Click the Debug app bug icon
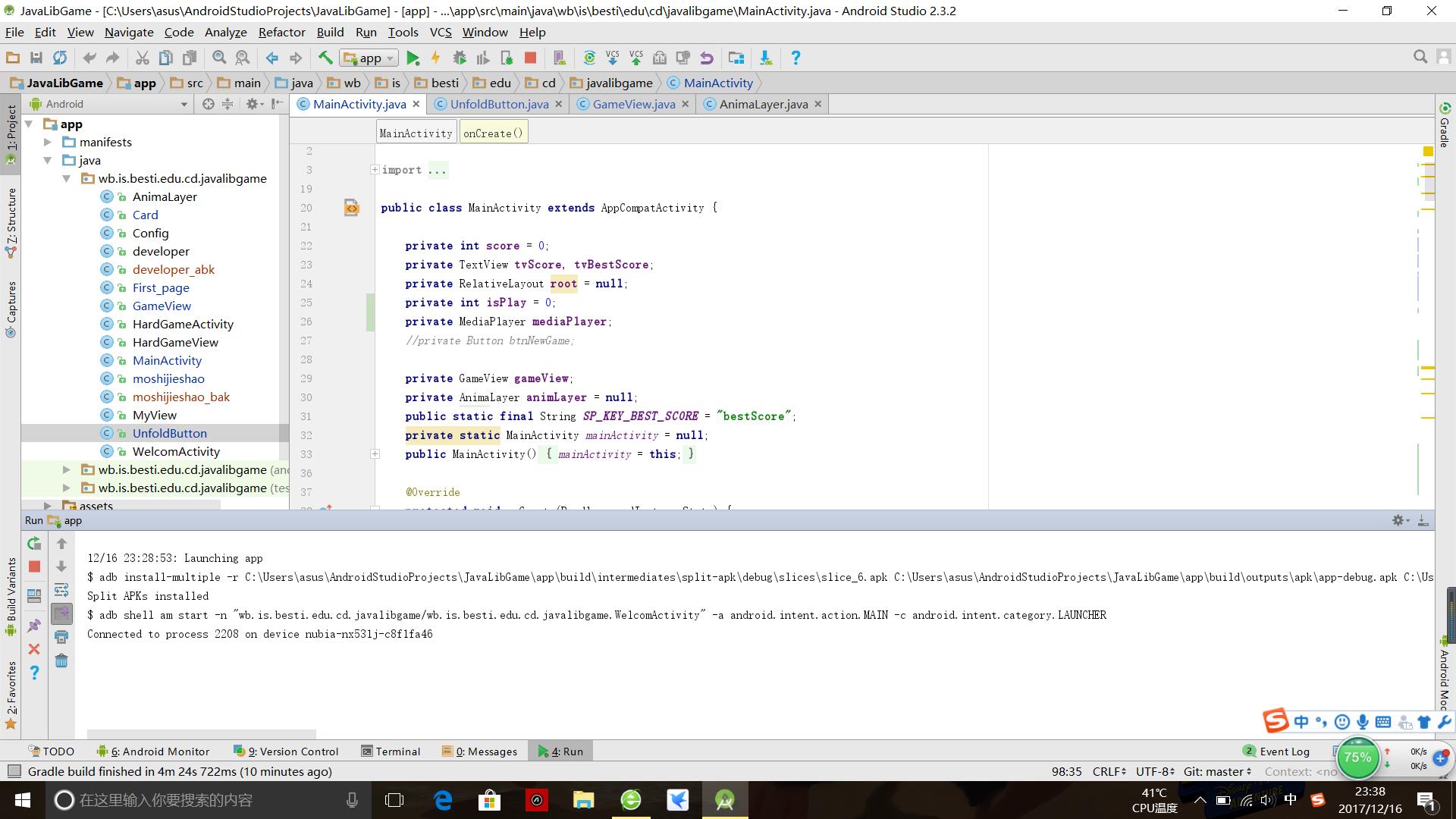 [x=459, y=58]
